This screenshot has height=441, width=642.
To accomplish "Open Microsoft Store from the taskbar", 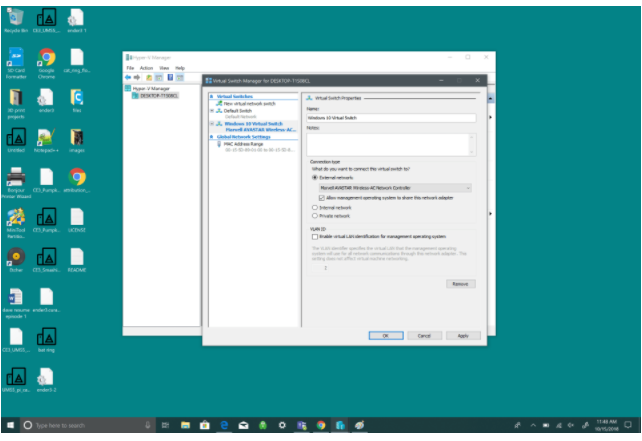I will [204, 425].
